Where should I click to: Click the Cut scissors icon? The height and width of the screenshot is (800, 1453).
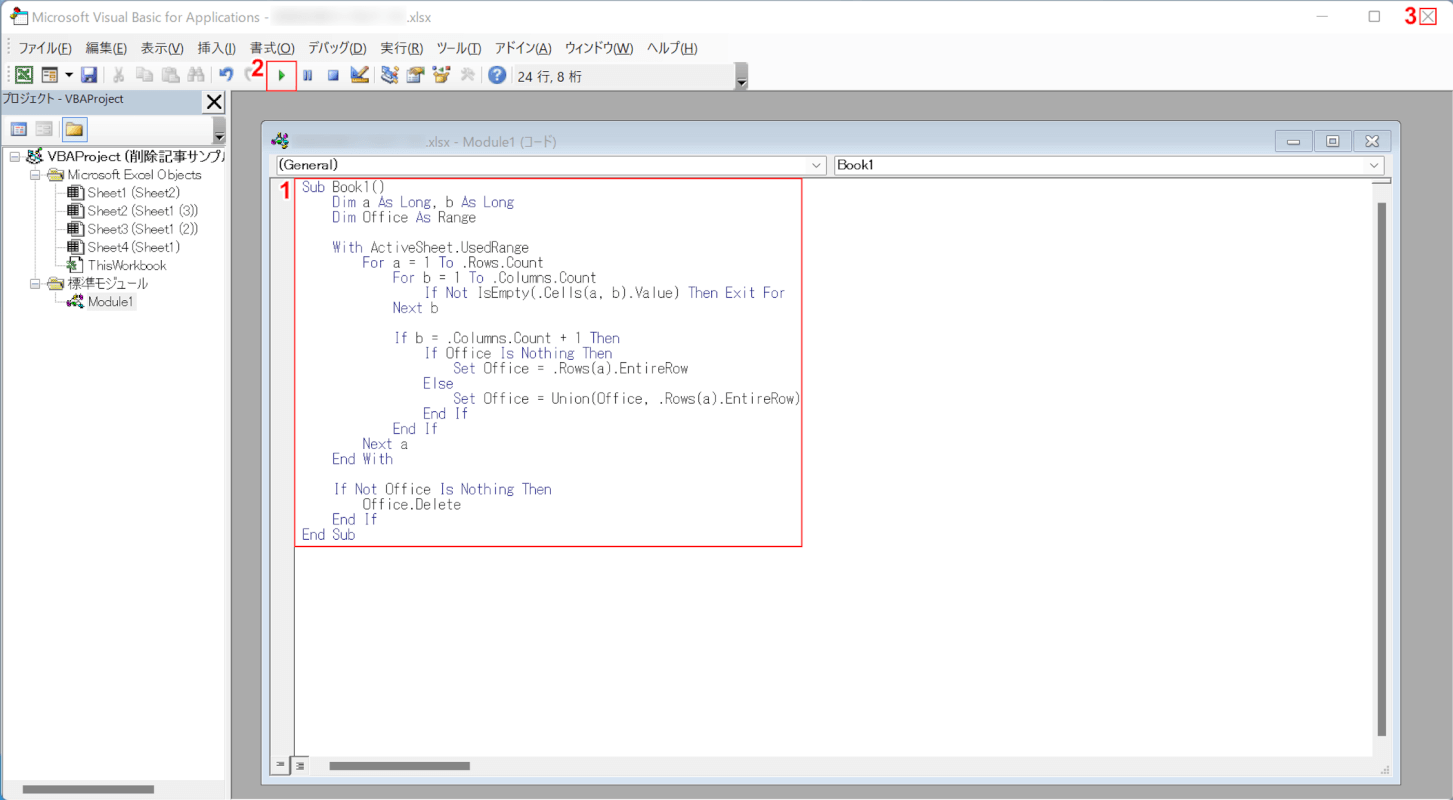(118, 75)
